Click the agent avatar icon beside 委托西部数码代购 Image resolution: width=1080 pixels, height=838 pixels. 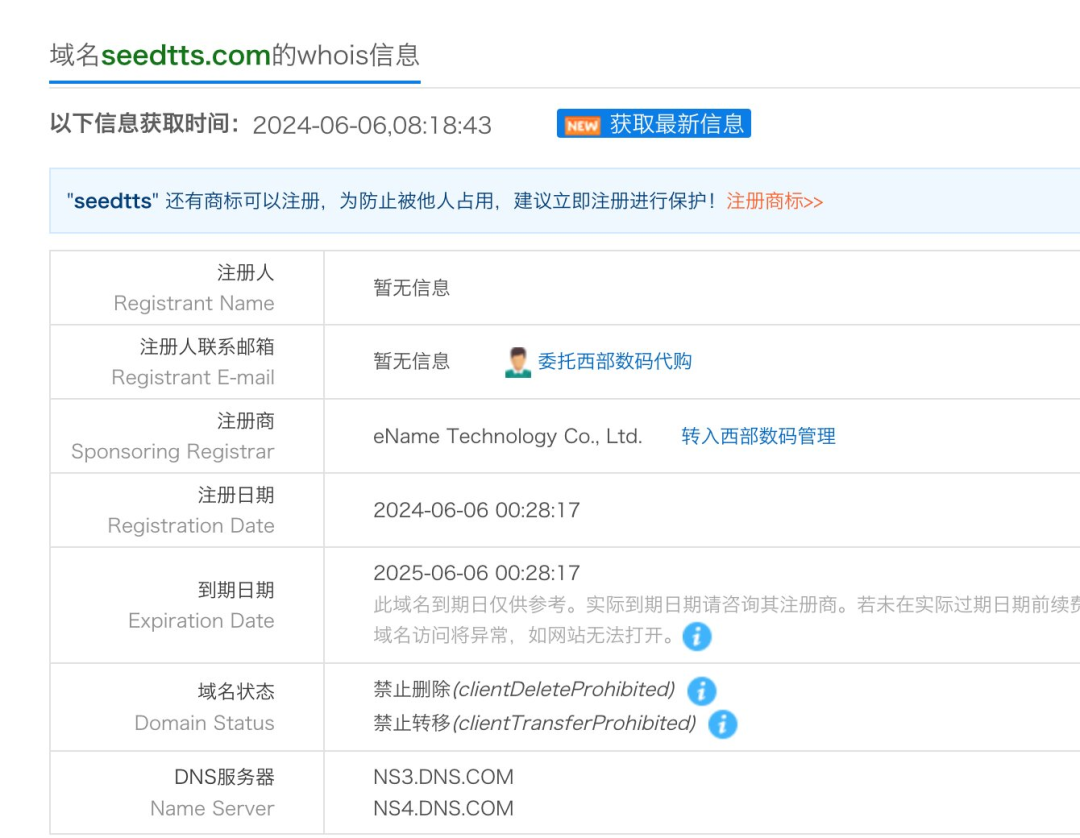(517, 362)
